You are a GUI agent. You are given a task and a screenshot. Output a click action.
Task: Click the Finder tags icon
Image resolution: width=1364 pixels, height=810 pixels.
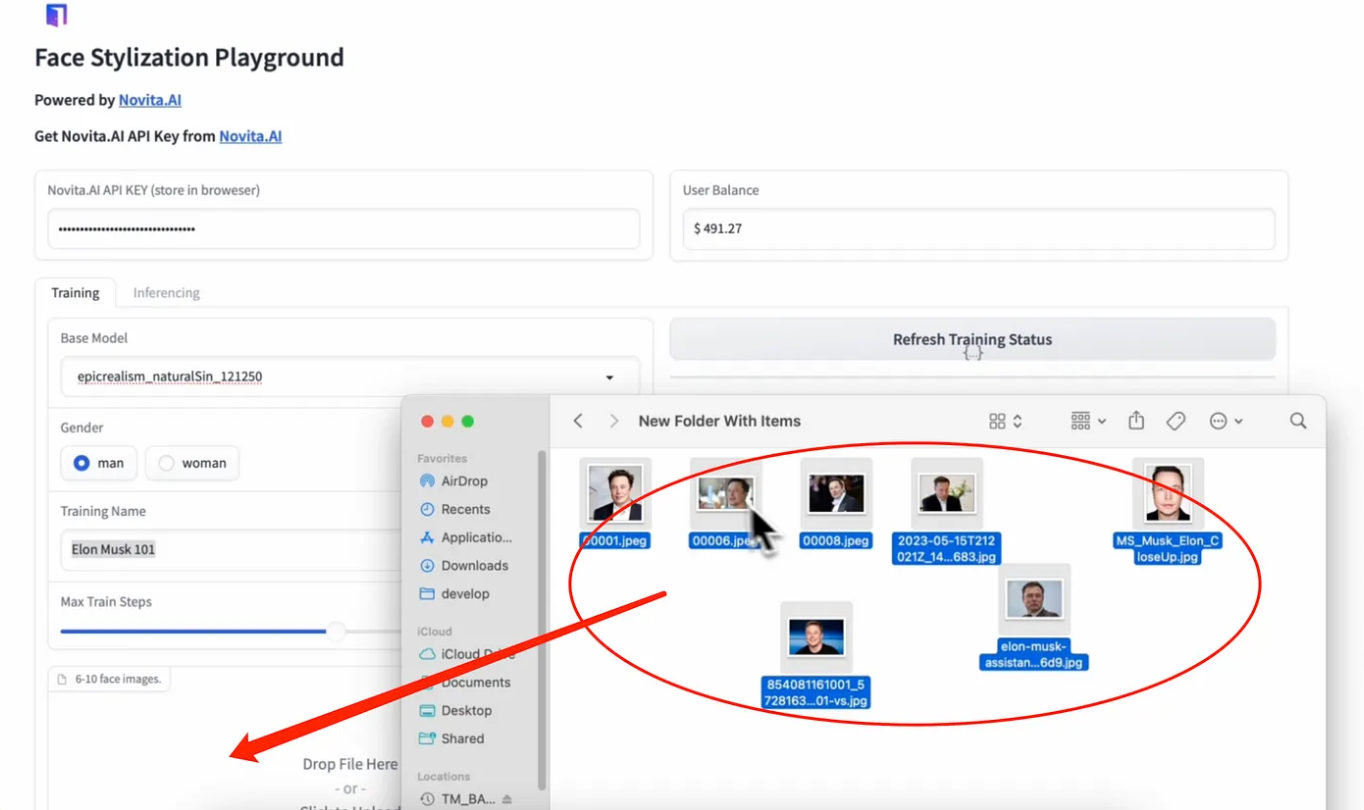(1176, 421)
